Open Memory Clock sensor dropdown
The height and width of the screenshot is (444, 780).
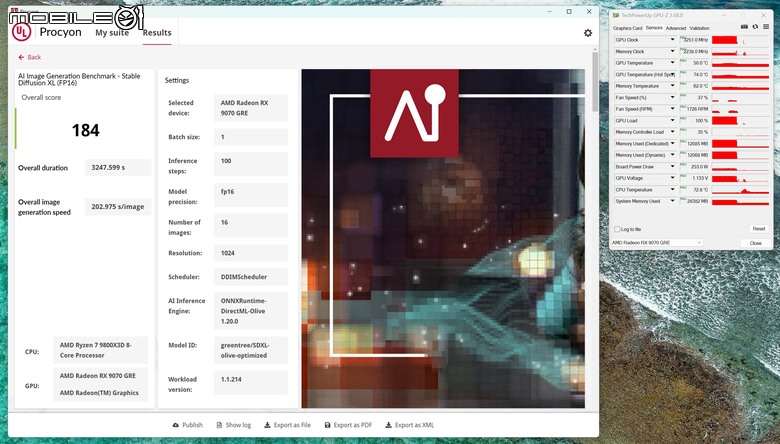[x=672, y=52]
